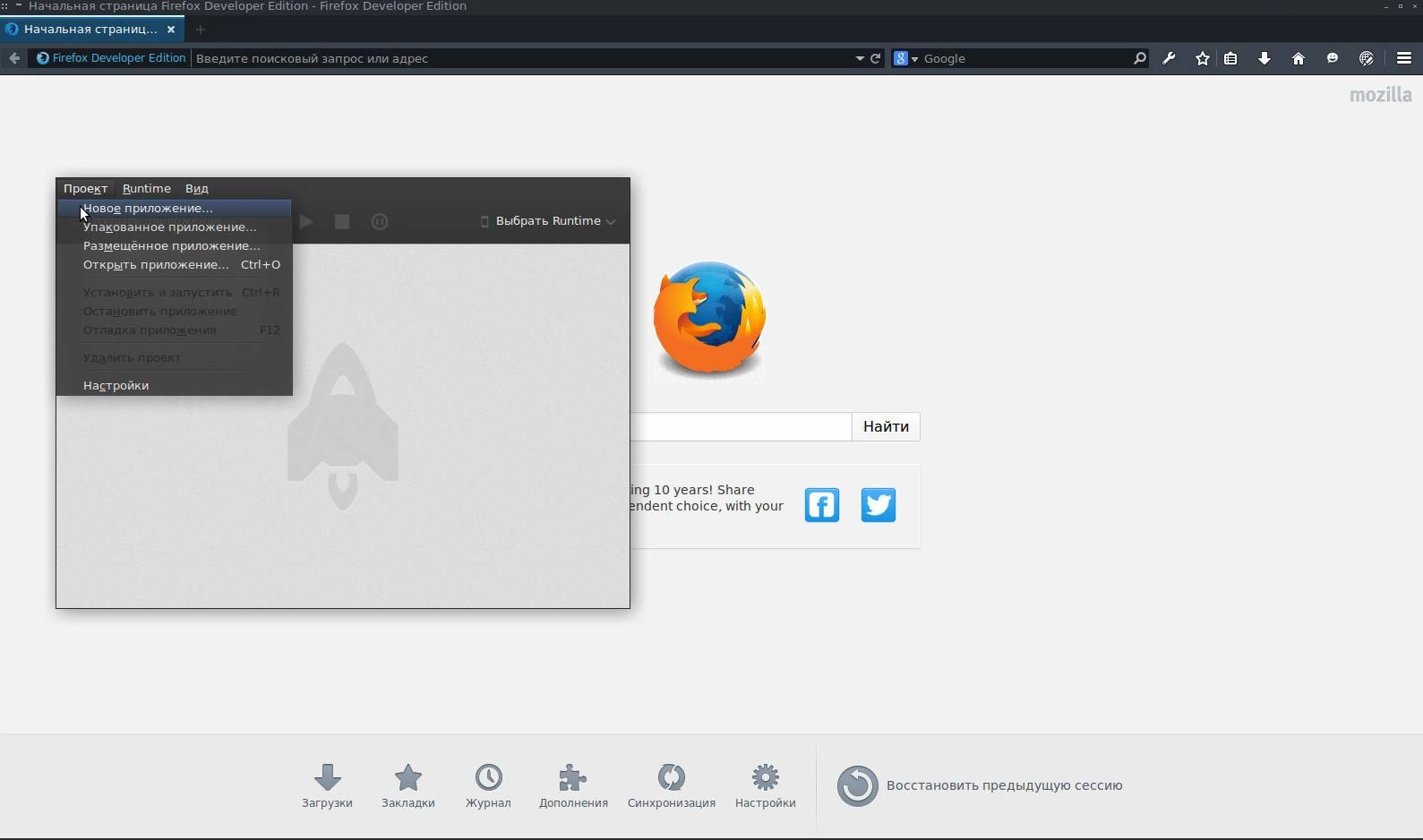The width and height of the screenshot is (1423, 840).
Task: Go to home page icon
Action: (x=1298, y=58)
